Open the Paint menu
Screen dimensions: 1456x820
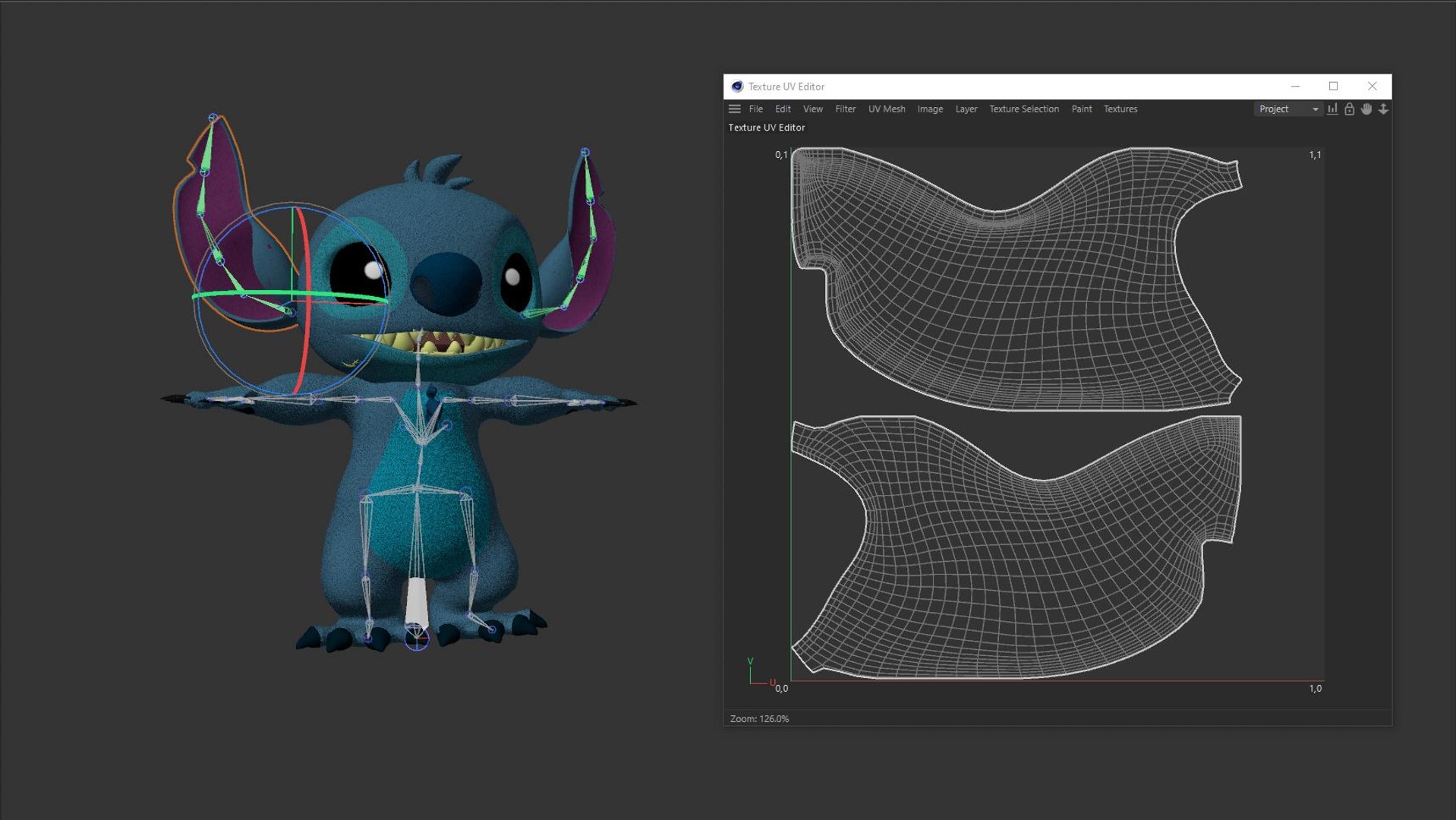pyautogui.click(x=1081, y=109)
